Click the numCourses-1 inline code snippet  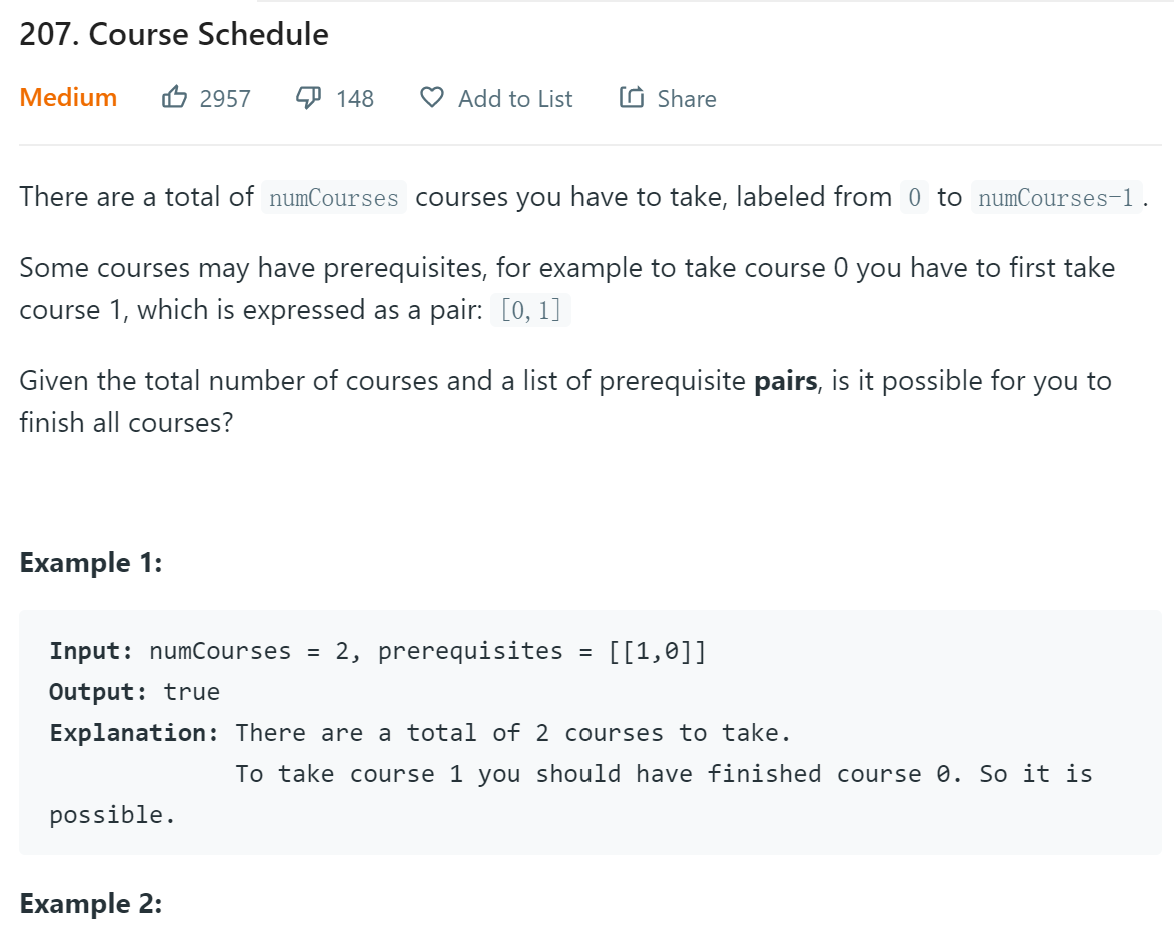(x=1056, y=198)
